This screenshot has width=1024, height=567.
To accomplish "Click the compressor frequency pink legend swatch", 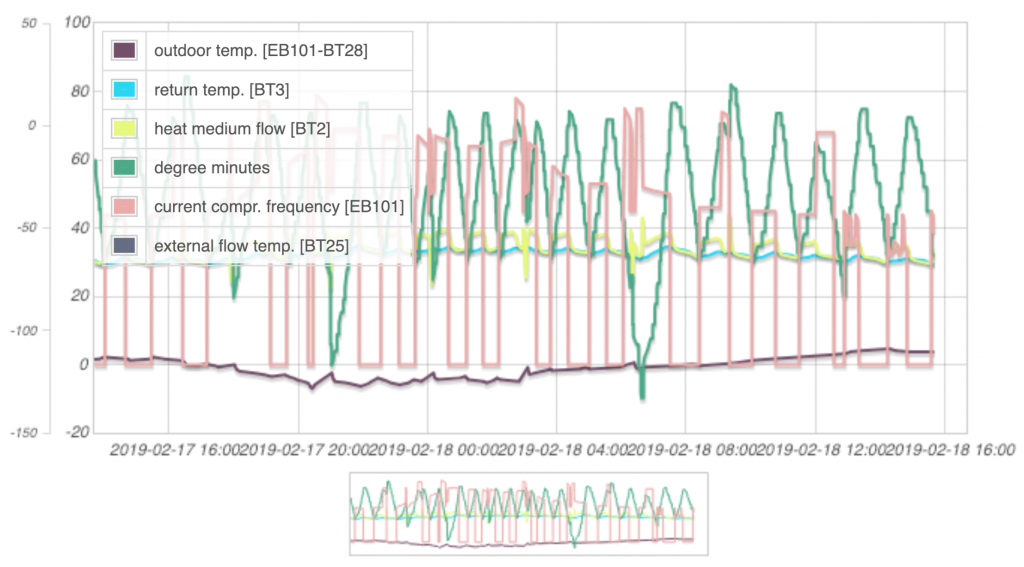I will point(125,206).
